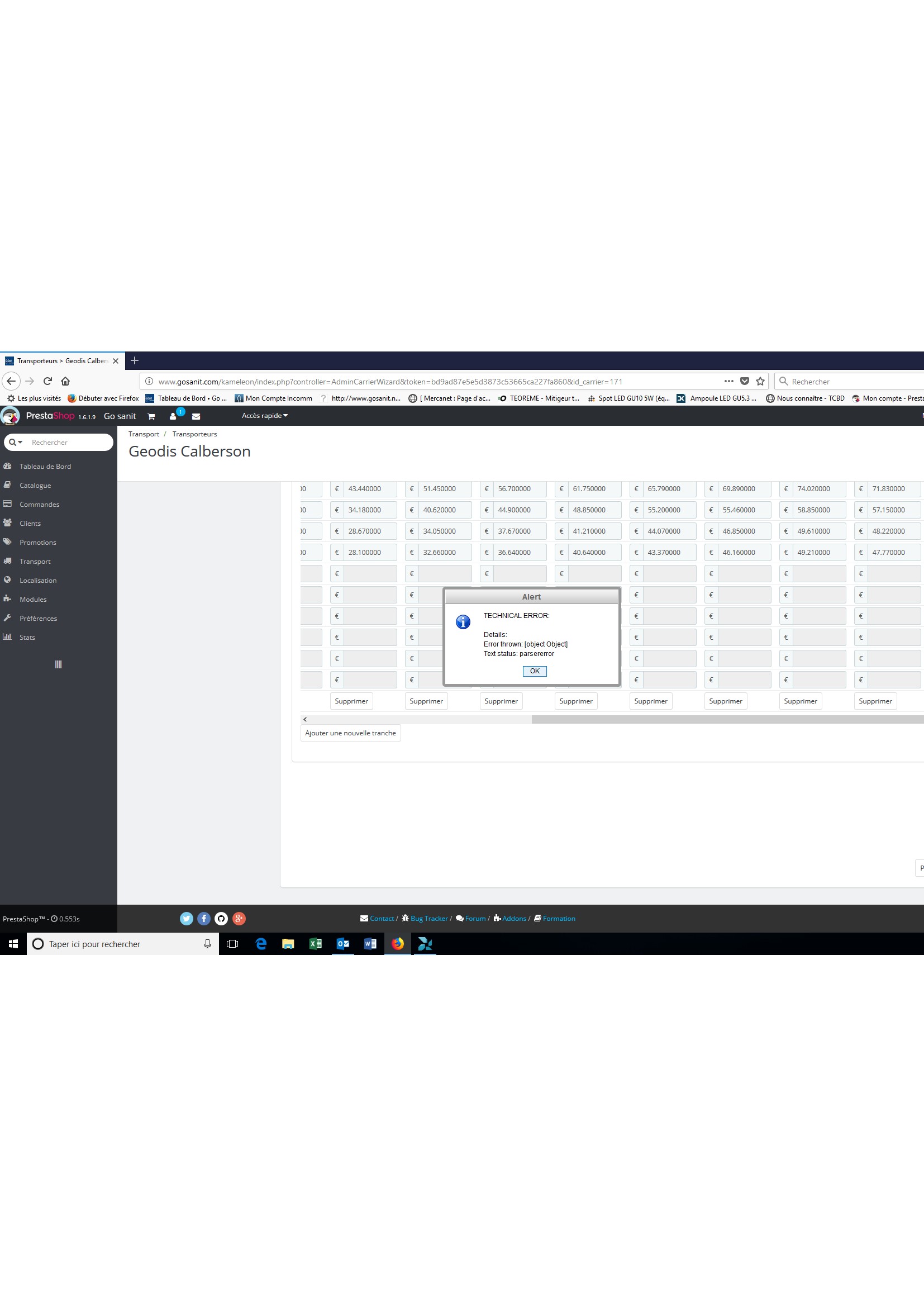Open the 'Nous connaître - TCBD' bookmark
924x1307 pixels.
pyautogui.click(x=805, y=398)
